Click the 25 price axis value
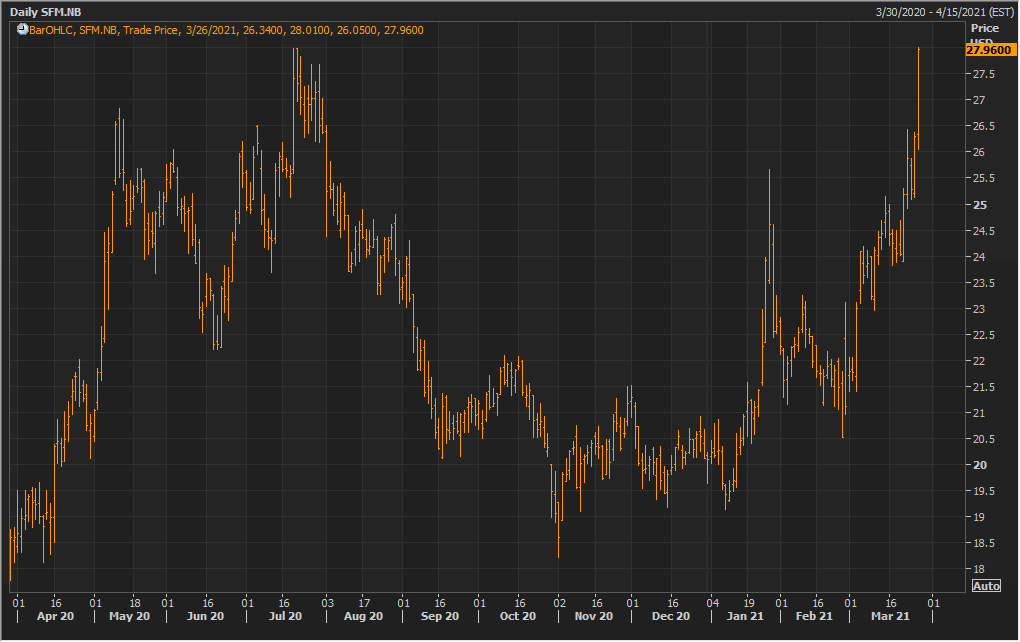Image resolution: width=1020 pixels, height=642 pixels. [980, 205]
